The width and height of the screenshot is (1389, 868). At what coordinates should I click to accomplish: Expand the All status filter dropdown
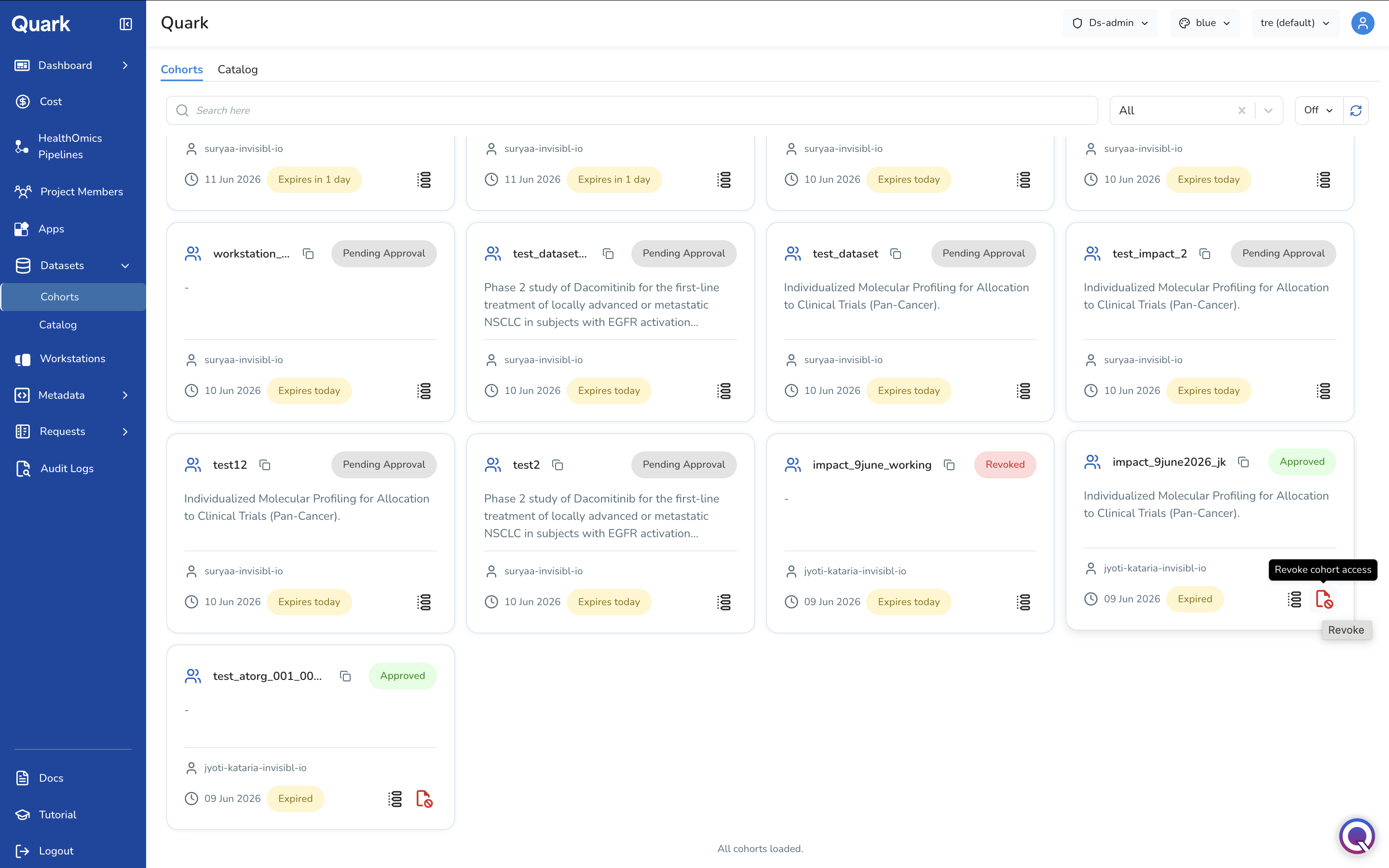point(1268,110)
